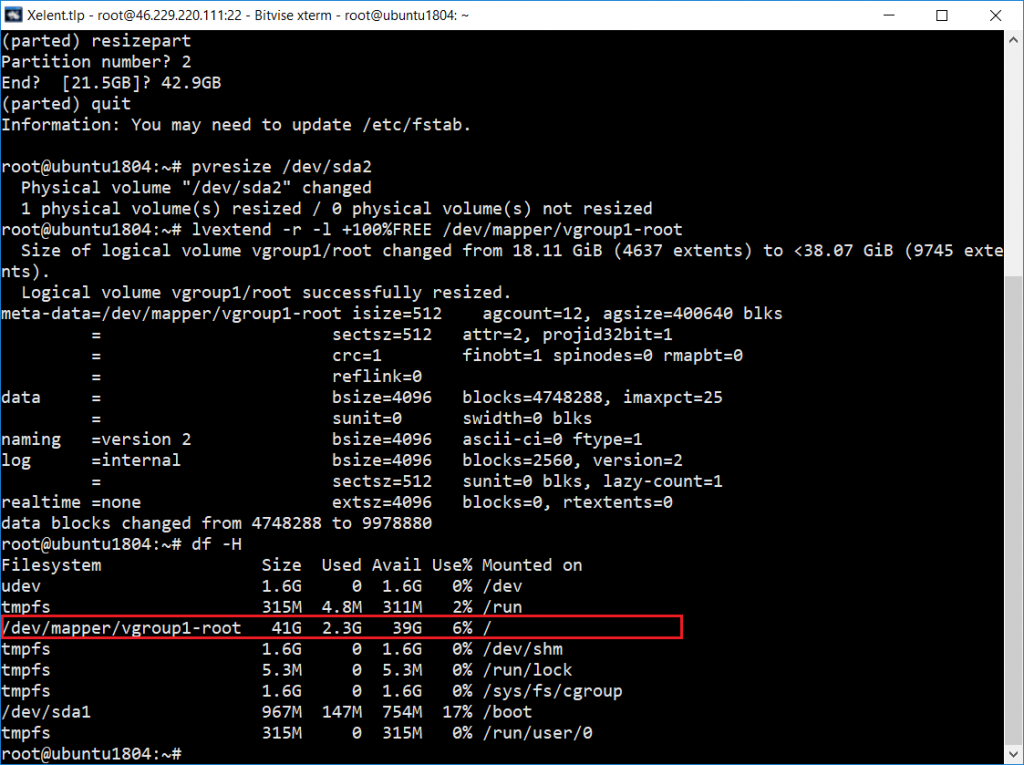
Task: Click the 'lvextend -r -l +100%FREE' command
Action: (312, 229)
